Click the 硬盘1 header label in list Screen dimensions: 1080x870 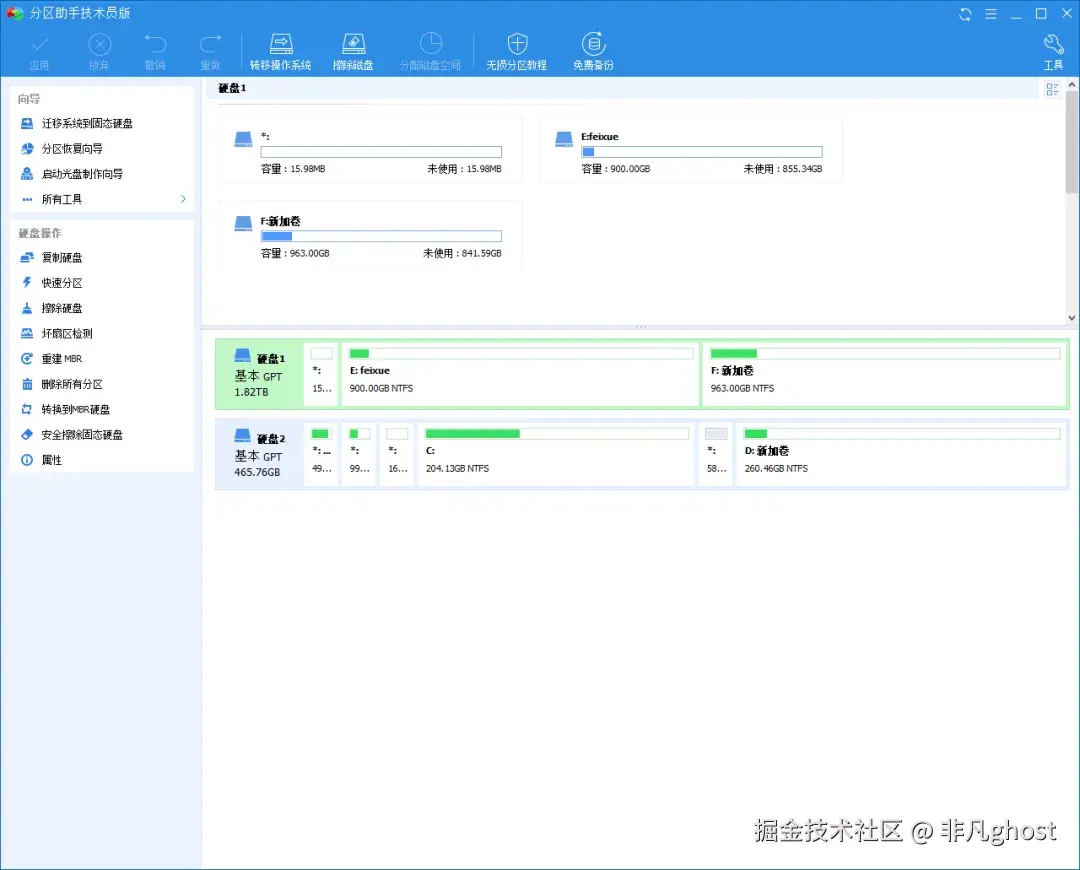[x=232, y=88]
